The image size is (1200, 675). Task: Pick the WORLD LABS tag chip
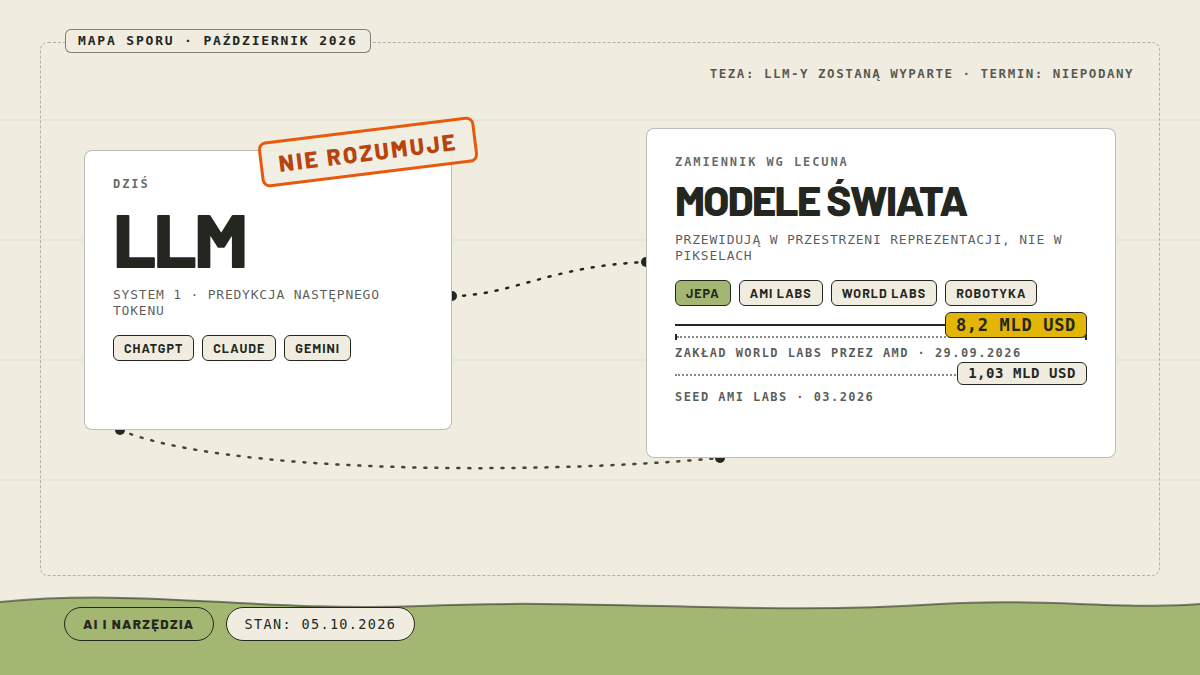click(x=884, y=293)
